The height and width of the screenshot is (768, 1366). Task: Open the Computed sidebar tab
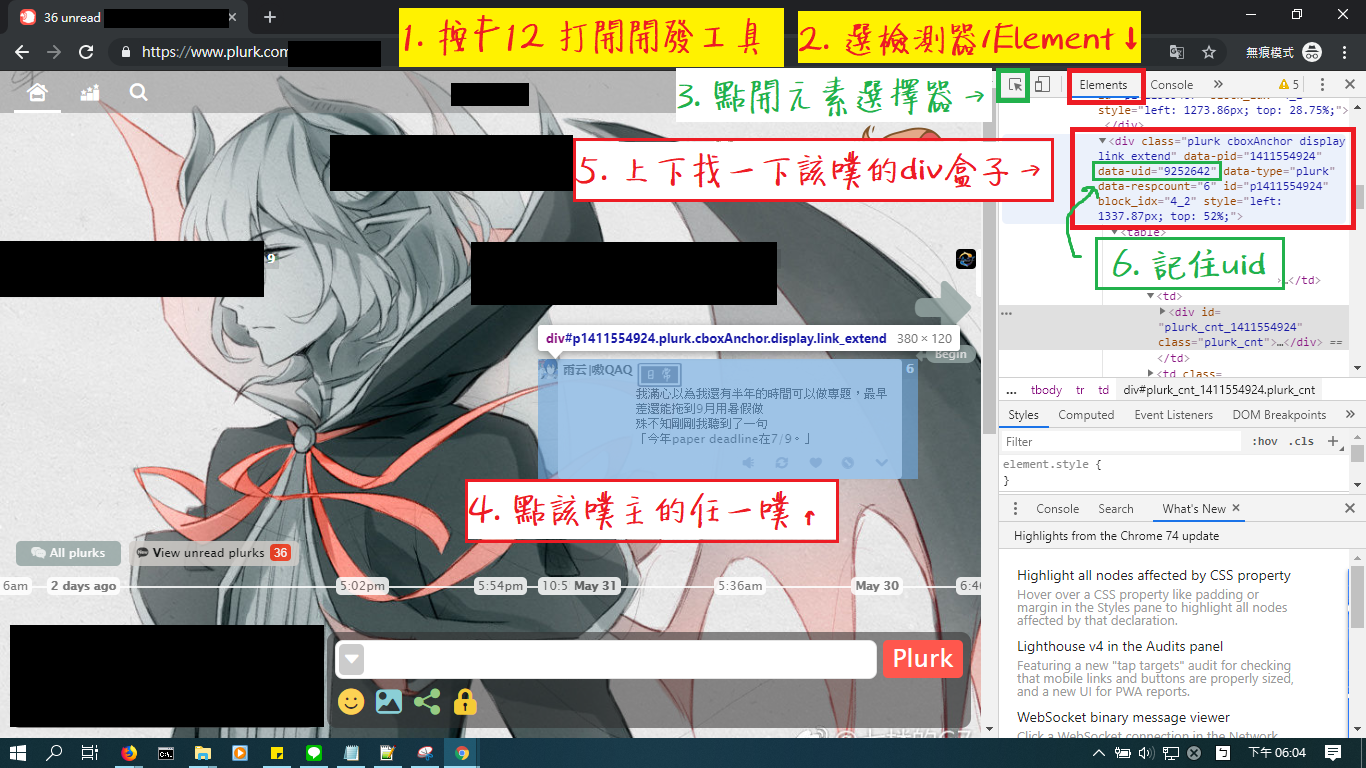click(1086, 415)
